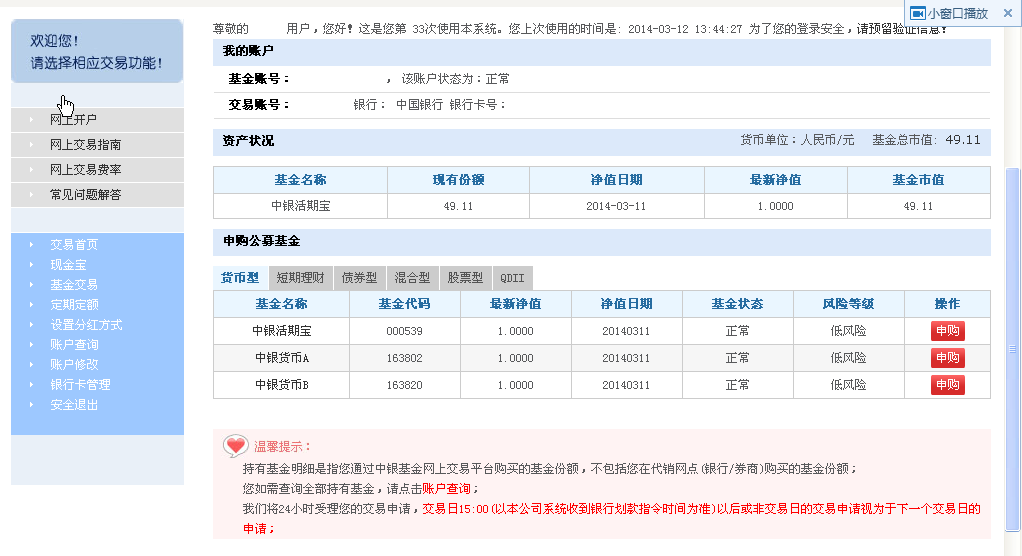This screenshot has height=556, width=1022.
Task: Expand the 定期定额 sidebar entry
Action: click(x=74, y=305)
